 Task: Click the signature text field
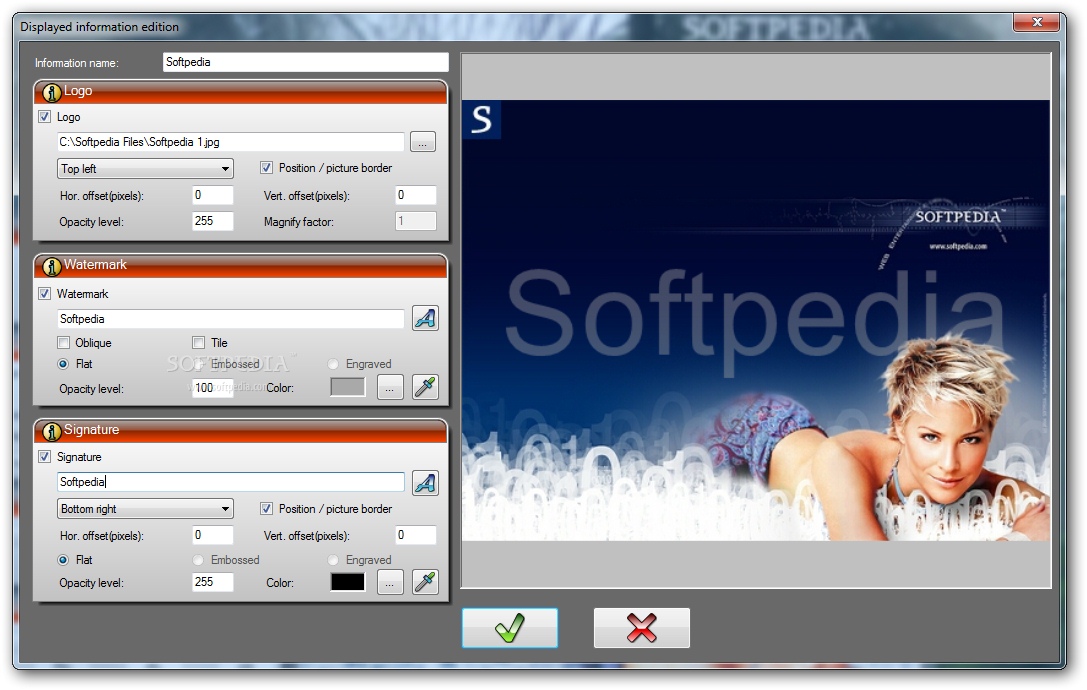coord(231,482)
